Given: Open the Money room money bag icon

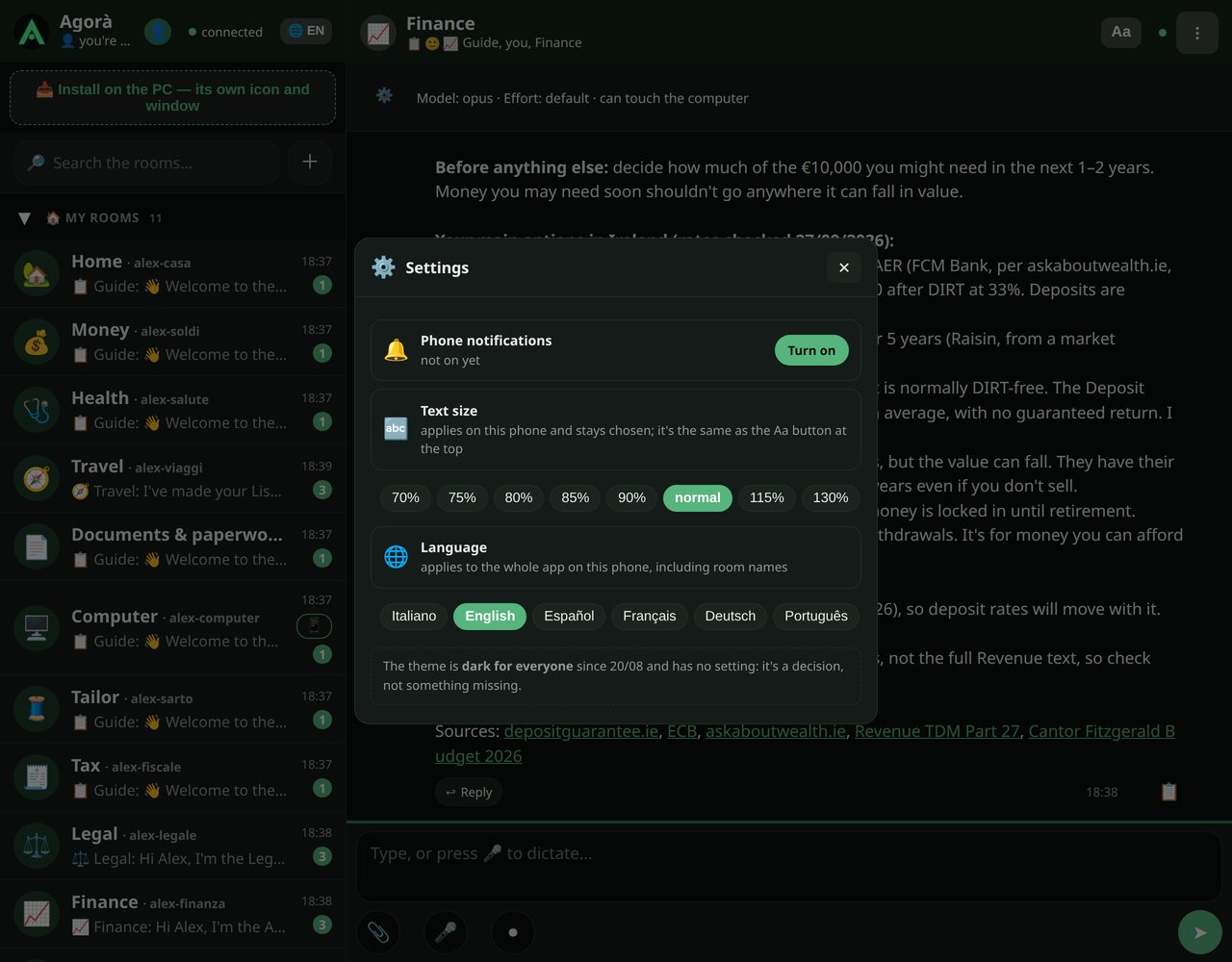Looking at the screenshot, I should point(37,342).
